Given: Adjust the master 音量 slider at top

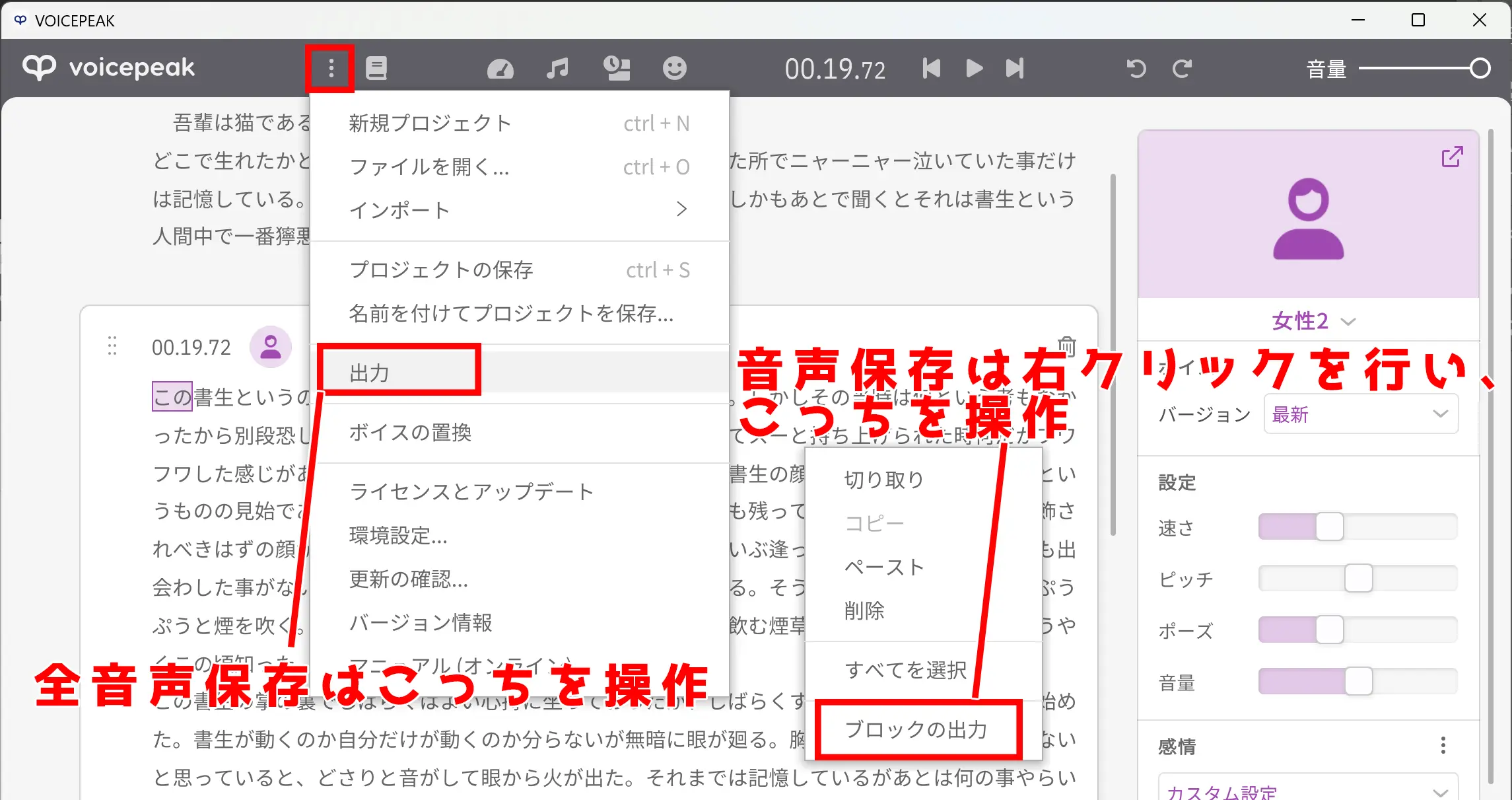Looking at the screenshot, I should point(1424,68).
